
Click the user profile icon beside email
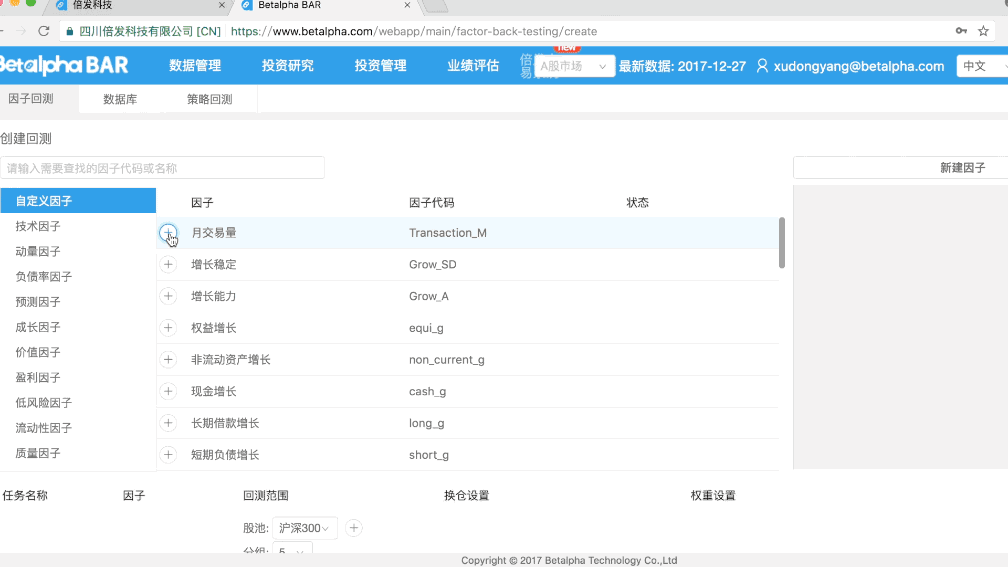click(762, 66)
